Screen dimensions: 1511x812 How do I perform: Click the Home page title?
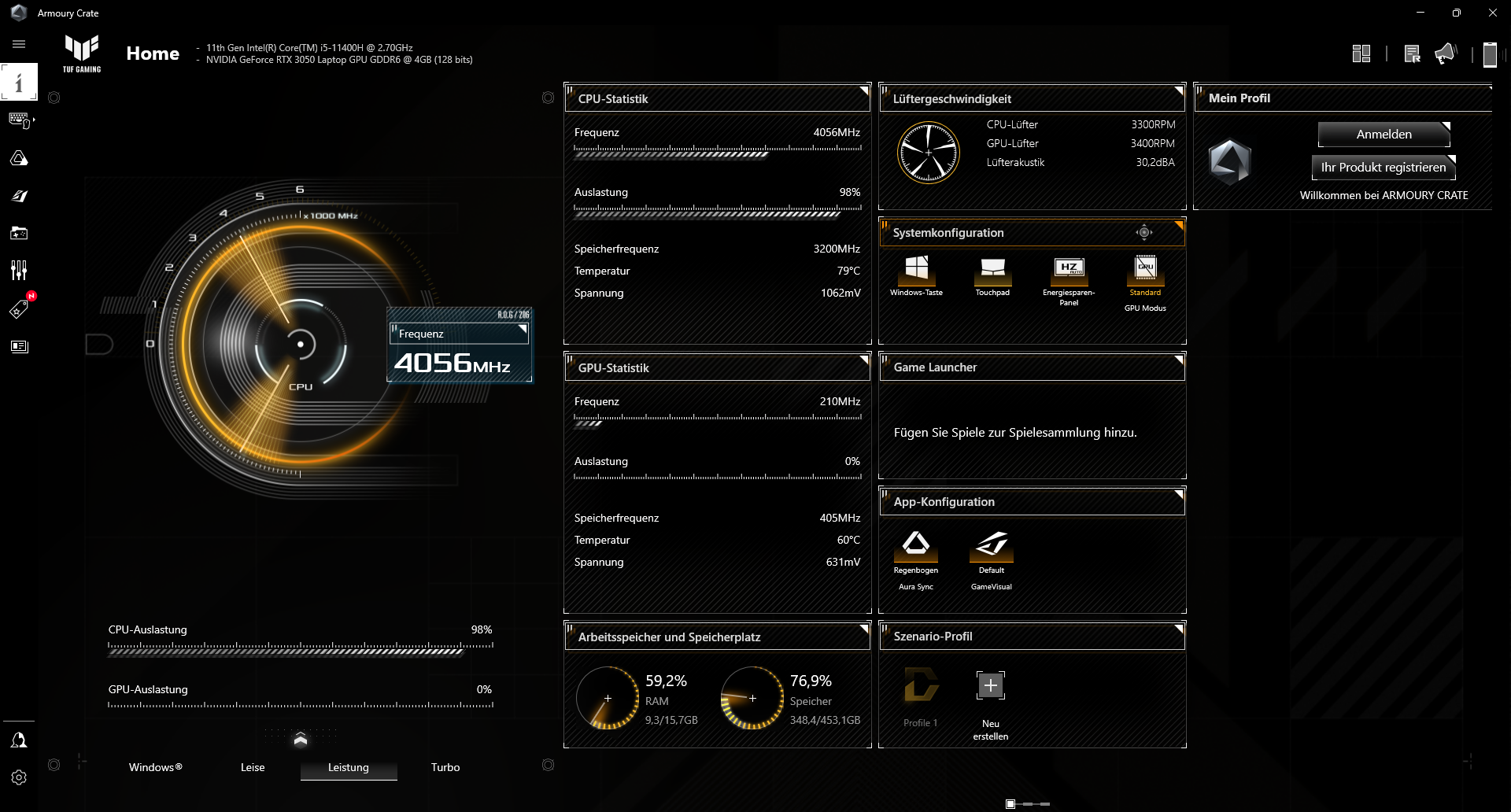pyautogui.click(x=153, y=54)
